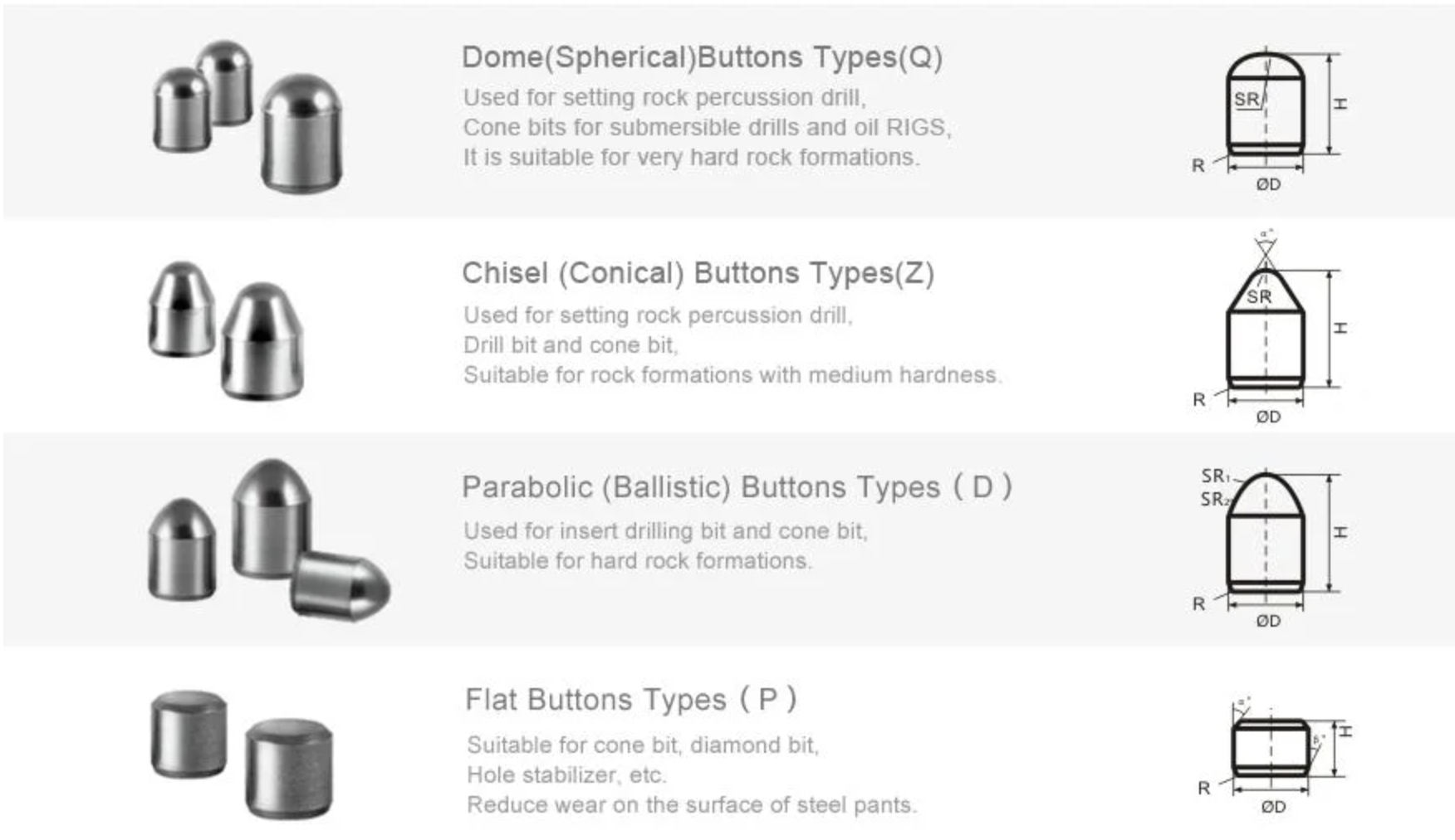Select the Flat Buttons Types (P) heading

(630, 700)
